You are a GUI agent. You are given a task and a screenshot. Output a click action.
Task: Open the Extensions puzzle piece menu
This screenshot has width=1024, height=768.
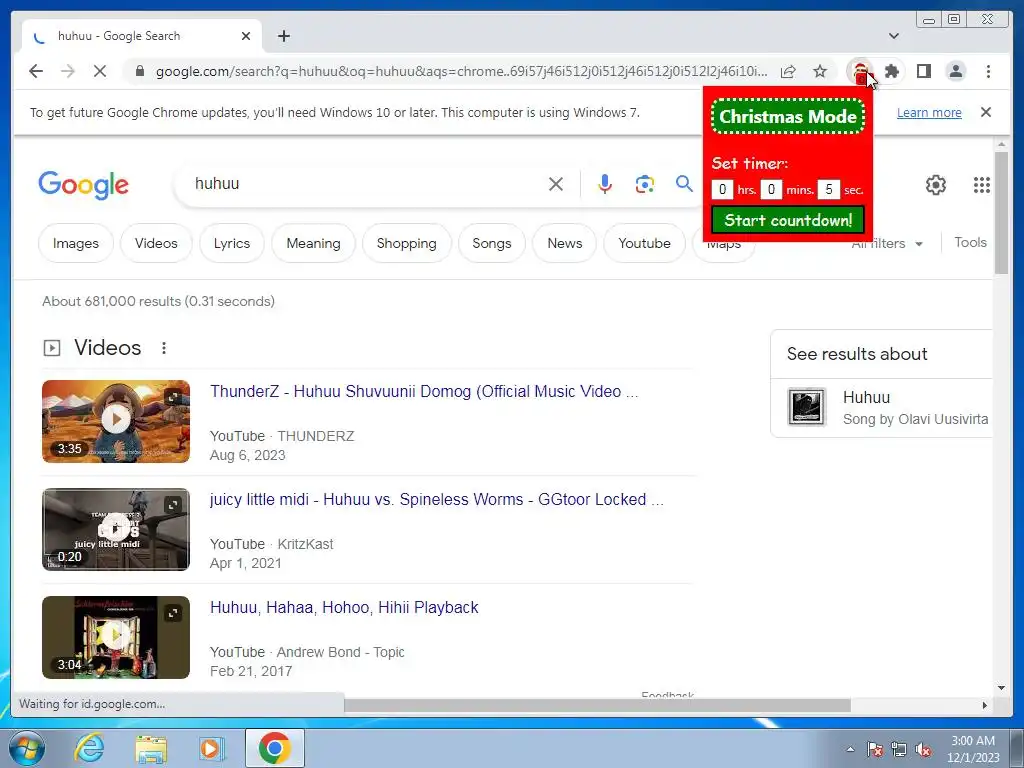click(x=891, y=71)
